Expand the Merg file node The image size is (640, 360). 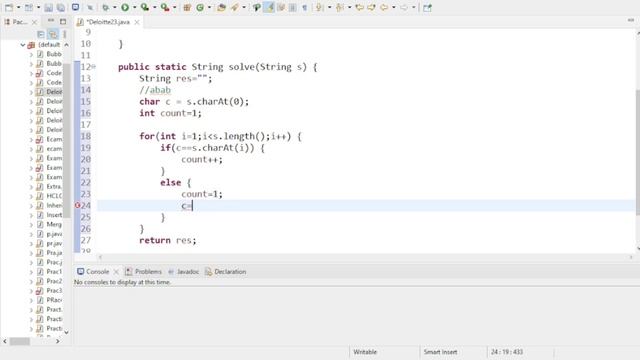click(31, 224)
